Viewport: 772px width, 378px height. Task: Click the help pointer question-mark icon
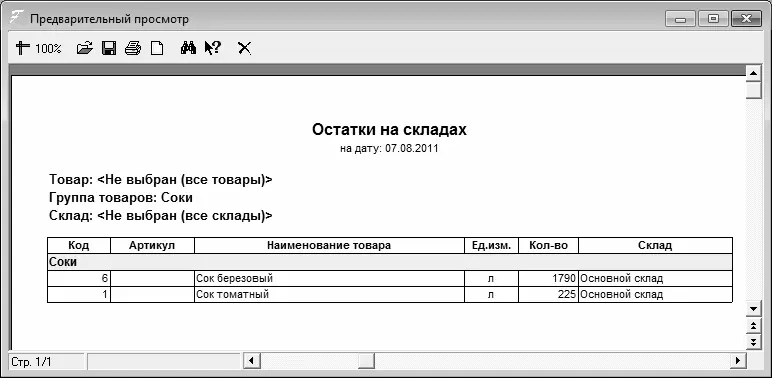tap(213, 48)
